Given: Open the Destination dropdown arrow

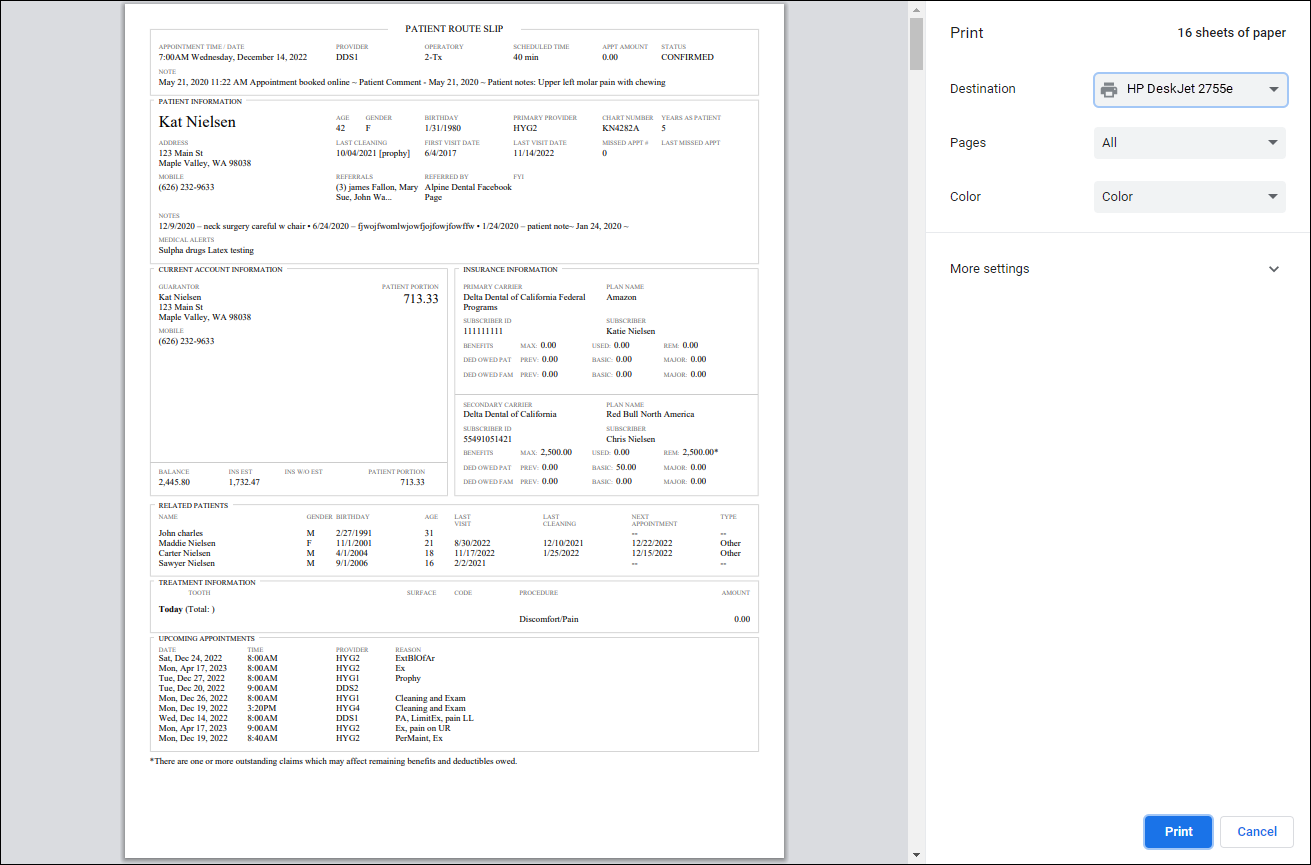Looking at the screenshot, I should click(1273, 89).
